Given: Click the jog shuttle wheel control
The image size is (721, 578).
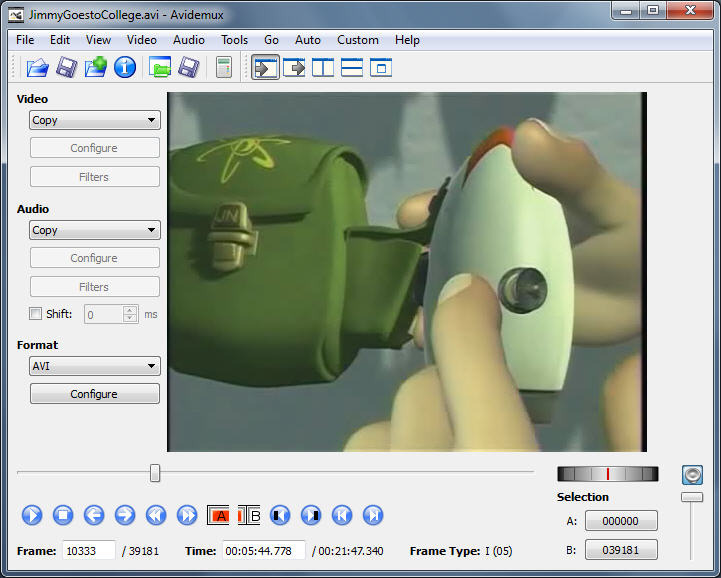Looking at the screenshot, I should [607, 474].
